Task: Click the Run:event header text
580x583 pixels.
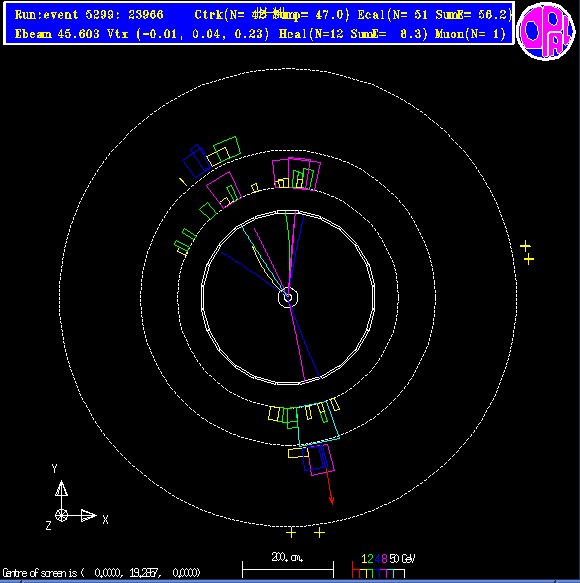Action: (89, 15)
